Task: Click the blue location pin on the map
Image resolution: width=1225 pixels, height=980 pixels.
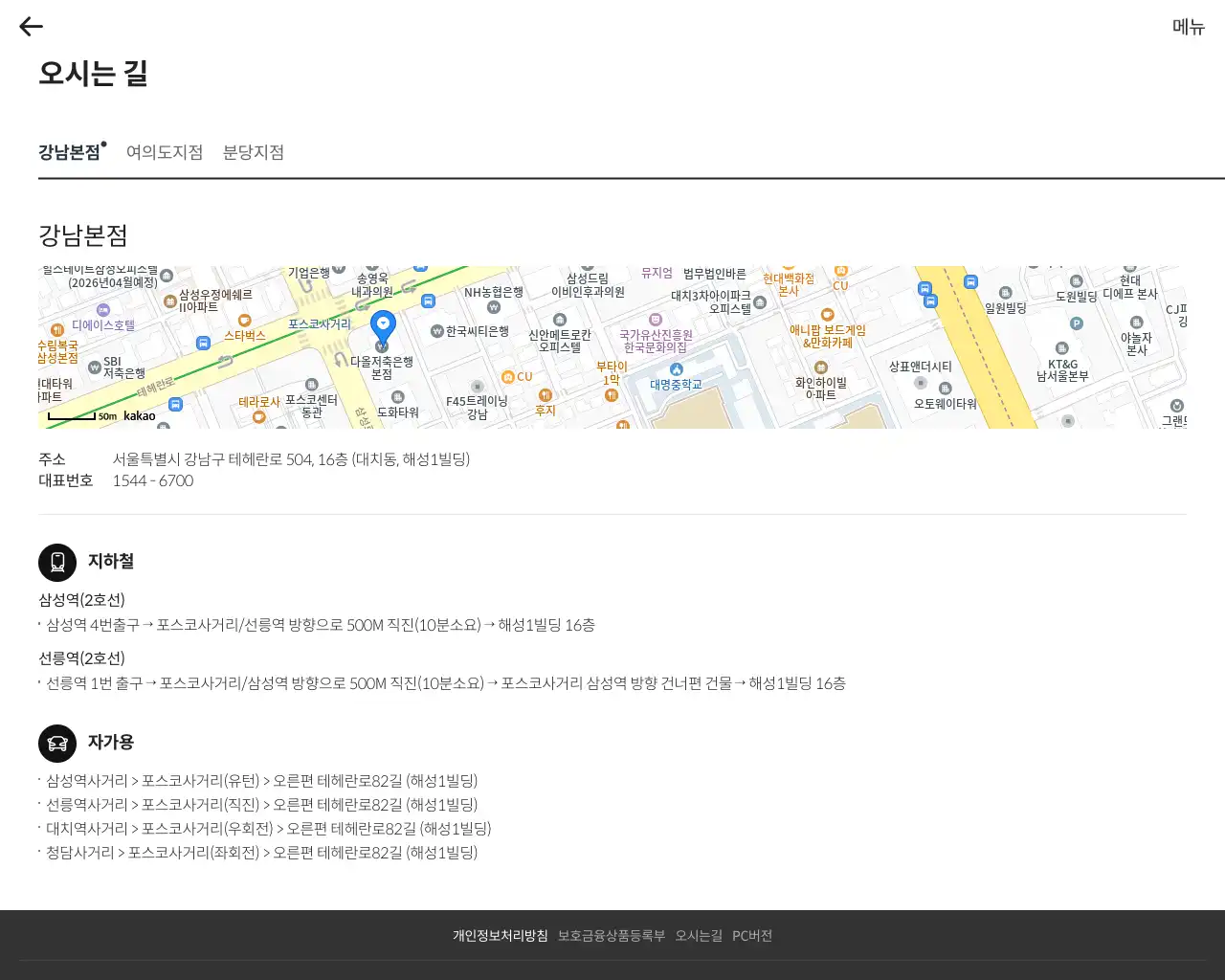Action: click(x=383, y=328)
